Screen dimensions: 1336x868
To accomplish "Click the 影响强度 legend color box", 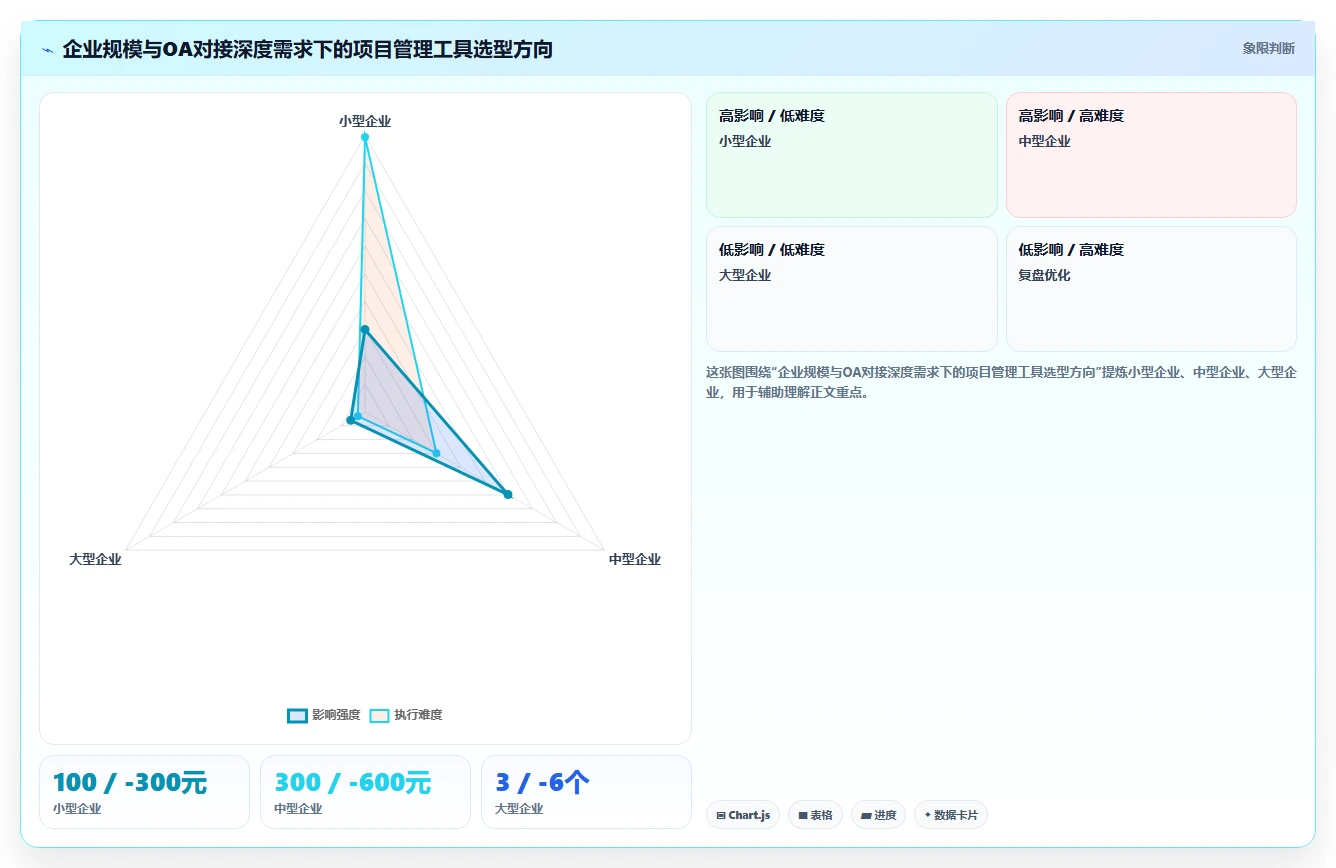I will click(x=297, y=715).
